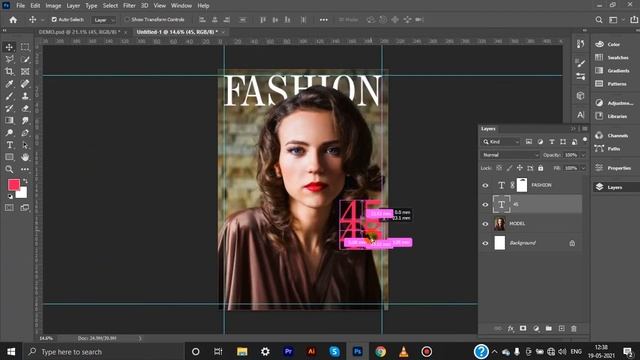Screen dimensions: 640x360
Task: Open the Color panel
Action: [x=614, y=44]
